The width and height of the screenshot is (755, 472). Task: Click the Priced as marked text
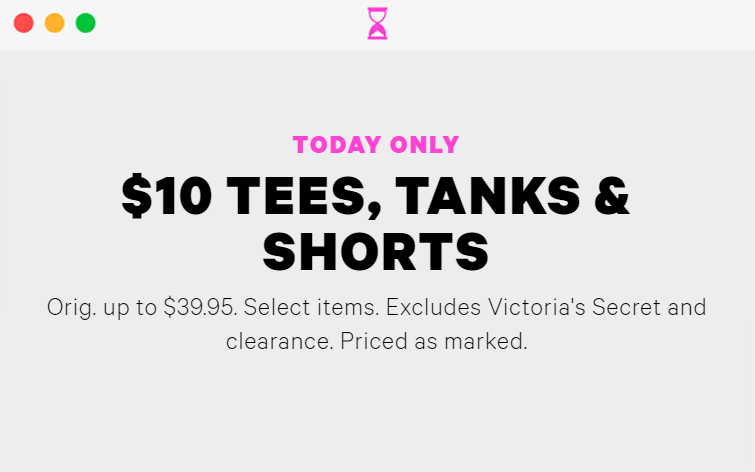coord(434,341)
